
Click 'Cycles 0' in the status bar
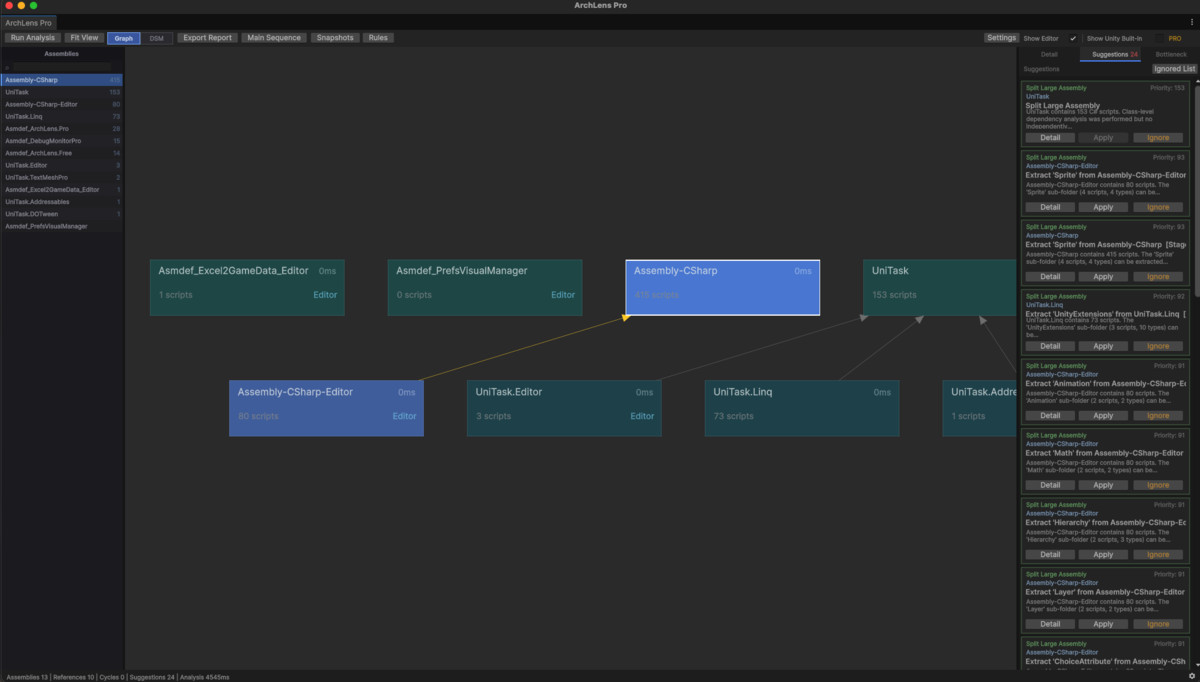coord(112,677)
